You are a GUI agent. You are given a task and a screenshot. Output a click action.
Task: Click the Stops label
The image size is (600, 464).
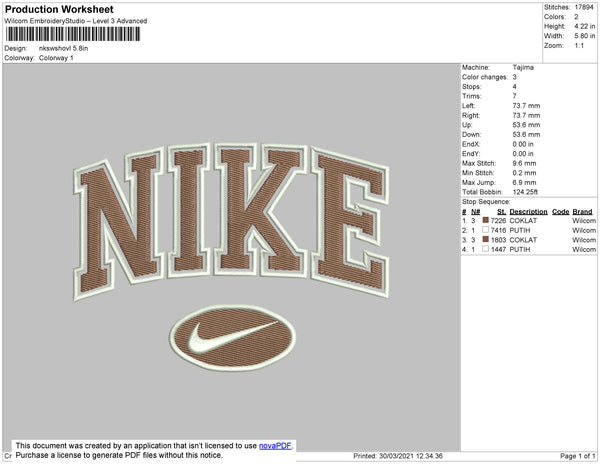(470, 86)
